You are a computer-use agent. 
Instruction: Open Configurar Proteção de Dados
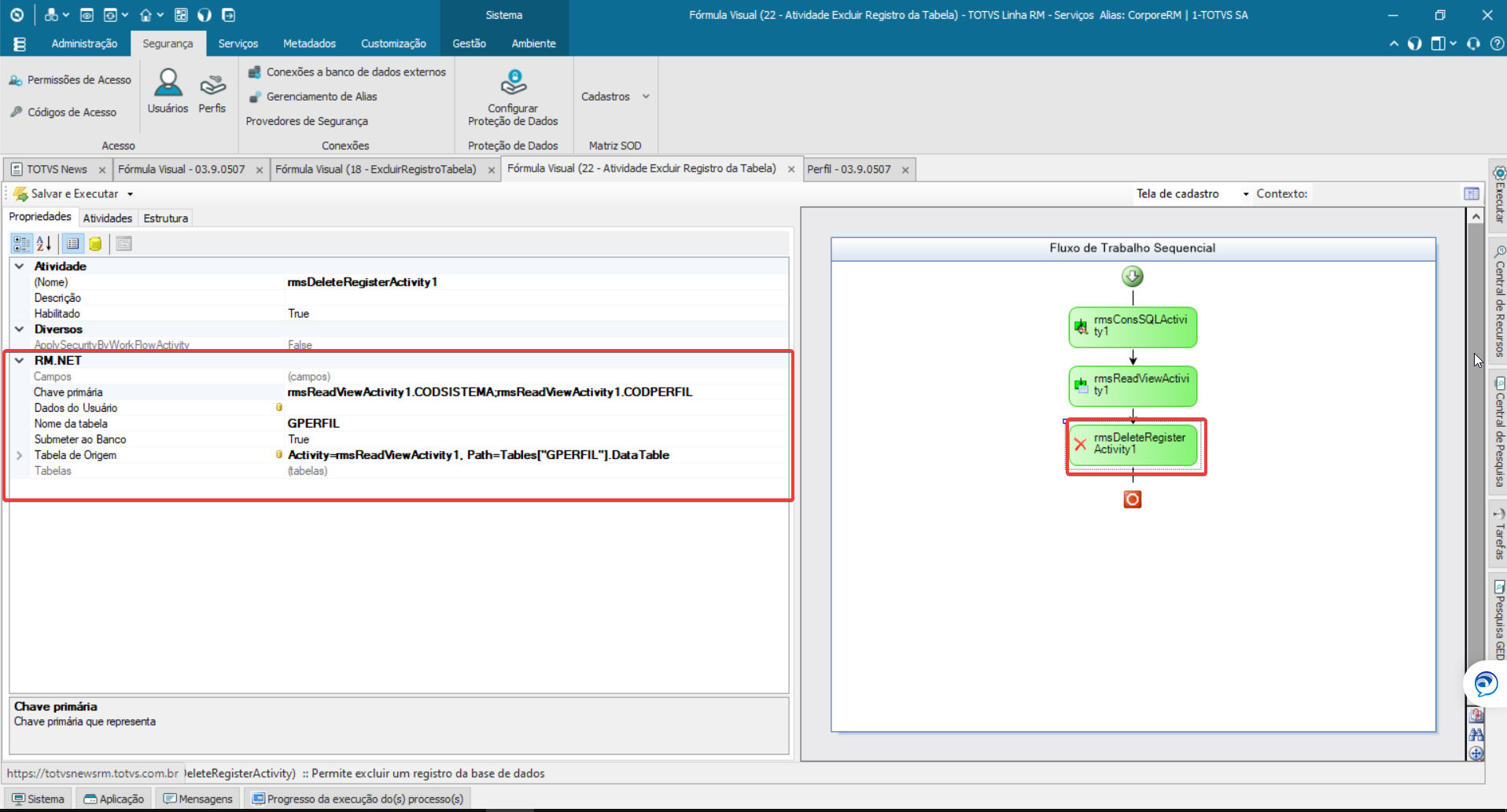pos(513,97)
